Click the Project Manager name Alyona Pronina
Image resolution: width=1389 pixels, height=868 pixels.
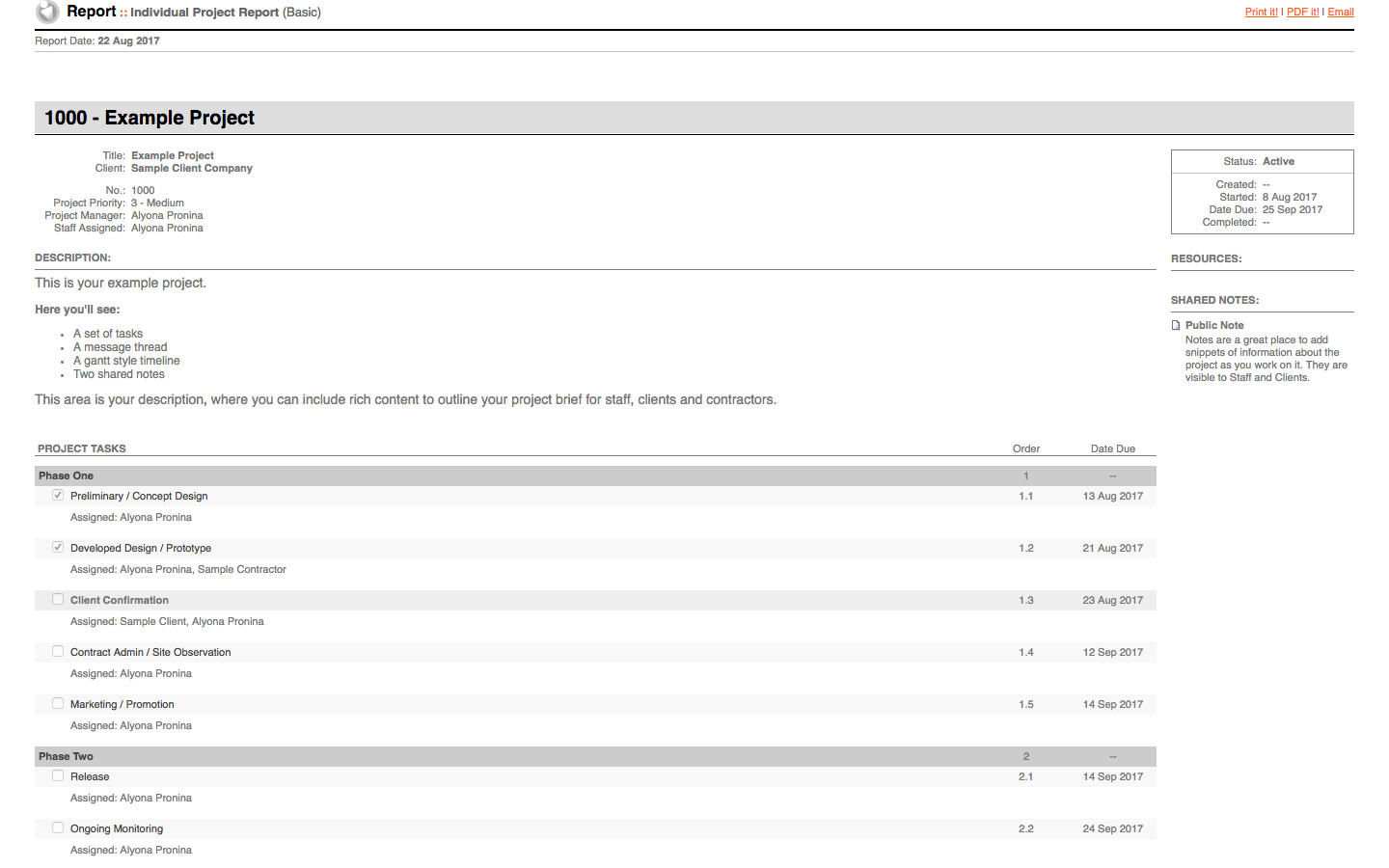pyautogui.click(x=167, y=215)
